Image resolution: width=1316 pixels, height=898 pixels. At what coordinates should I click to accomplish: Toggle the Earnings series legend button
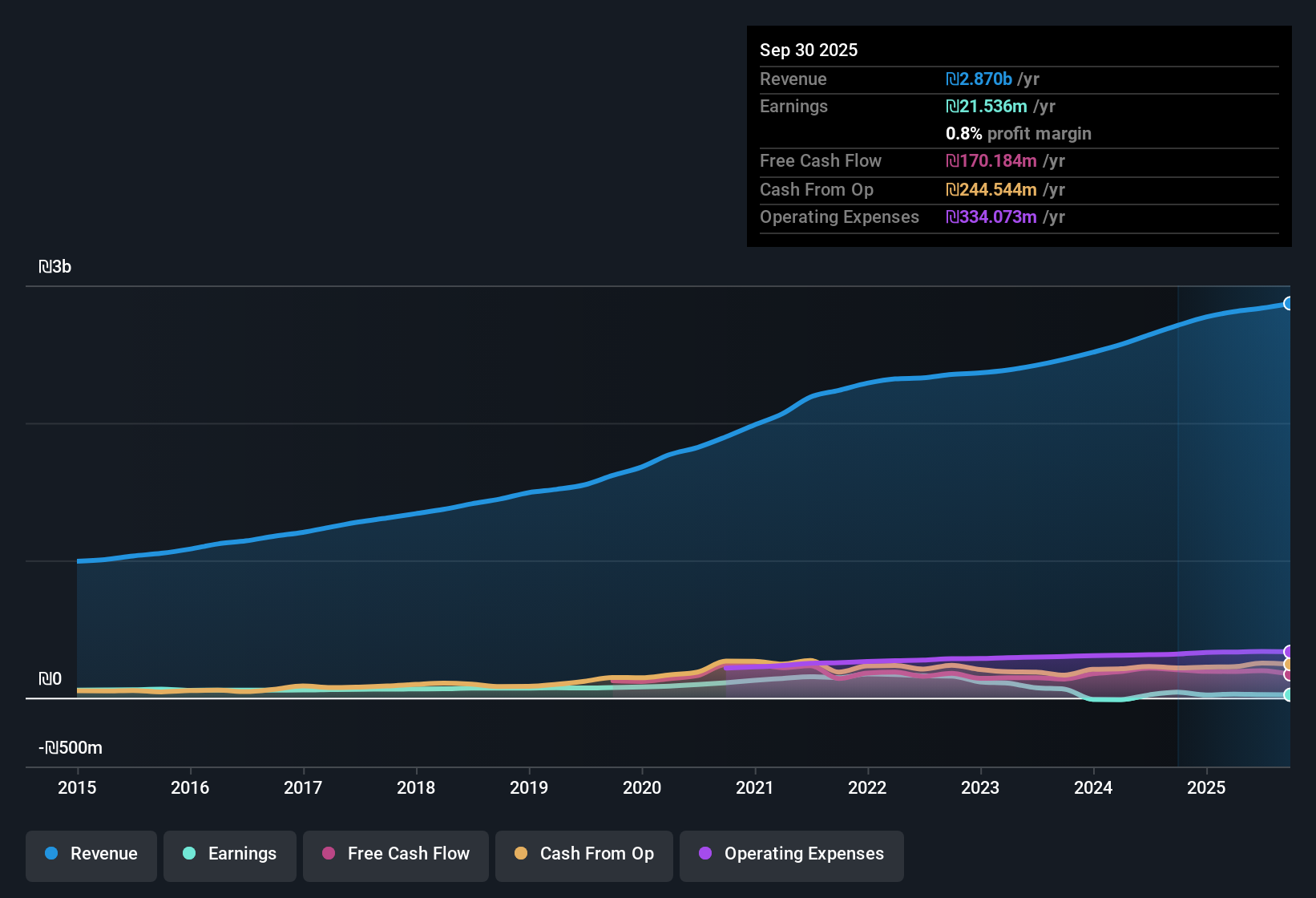(x=230, y=856)
